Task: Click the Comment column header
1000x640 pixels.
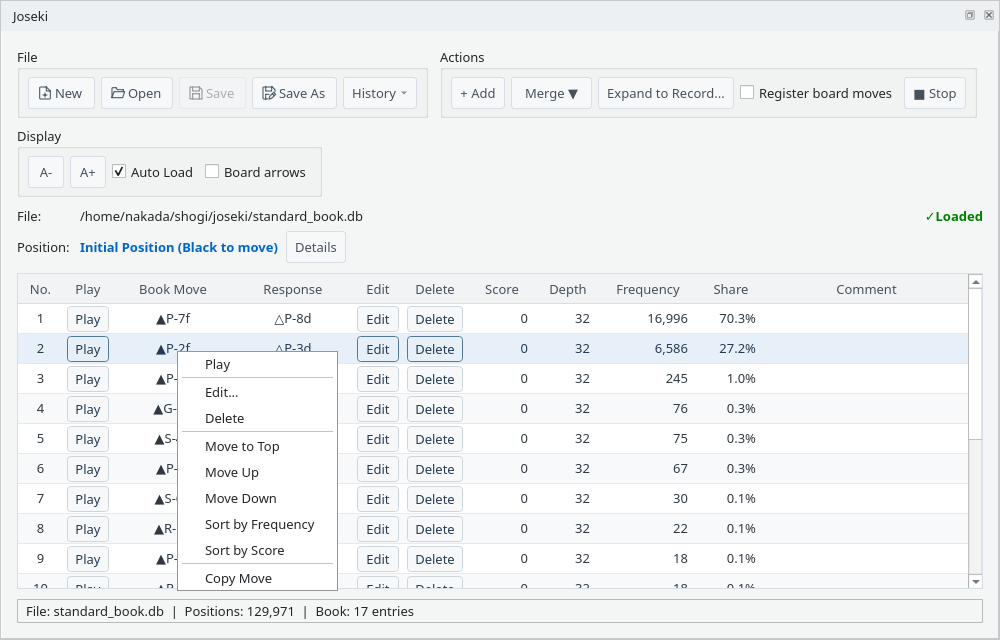Action: (x=866, y=289)
